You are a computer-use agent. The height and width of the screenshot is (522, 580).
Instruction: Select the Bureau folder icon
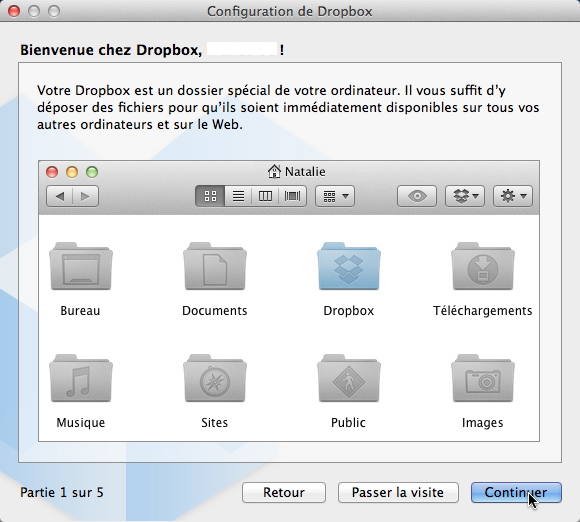click(x=81, y=266)
